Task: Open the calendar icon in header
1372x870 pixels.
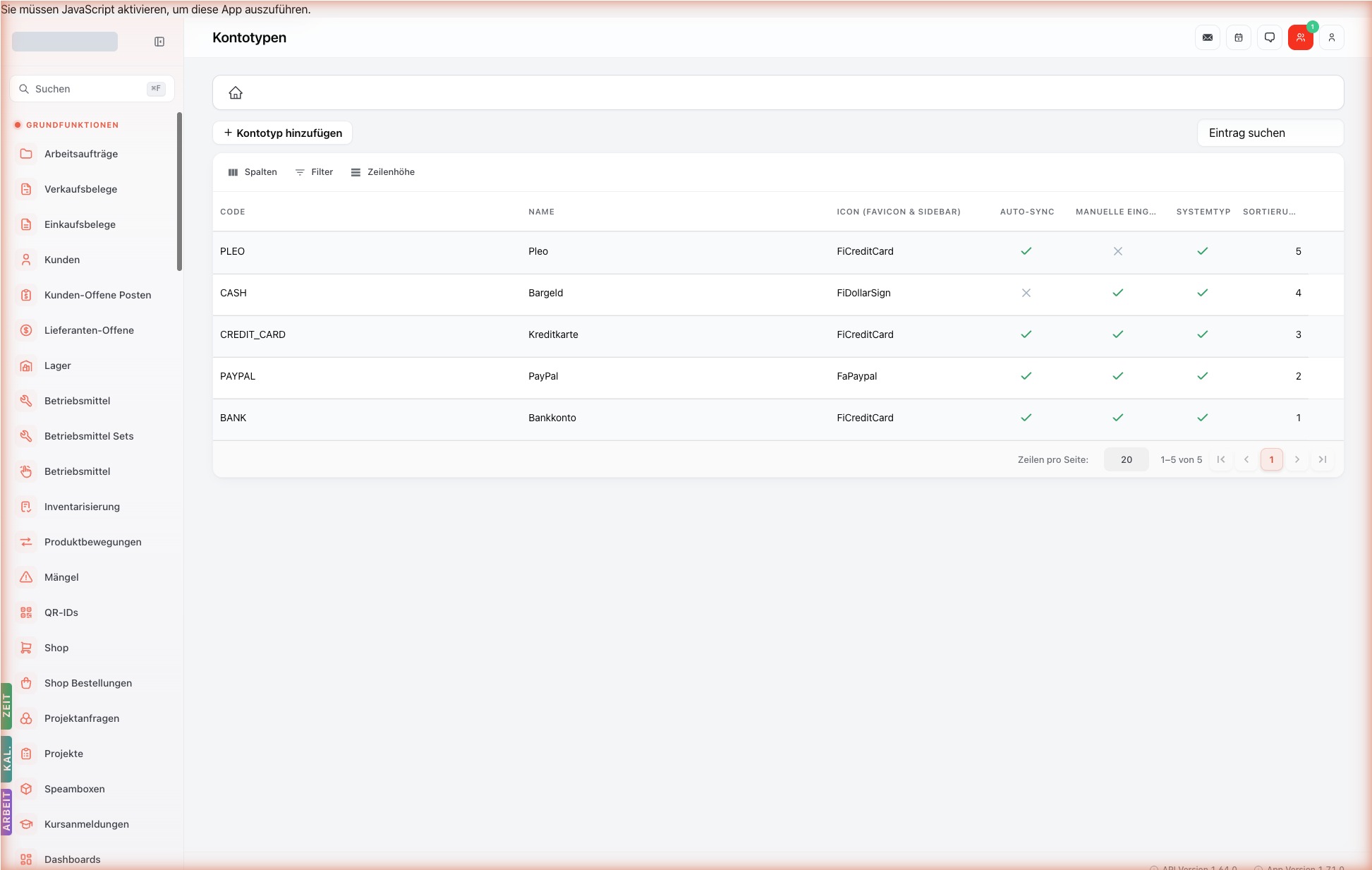Action: (x=1239, y=37)
